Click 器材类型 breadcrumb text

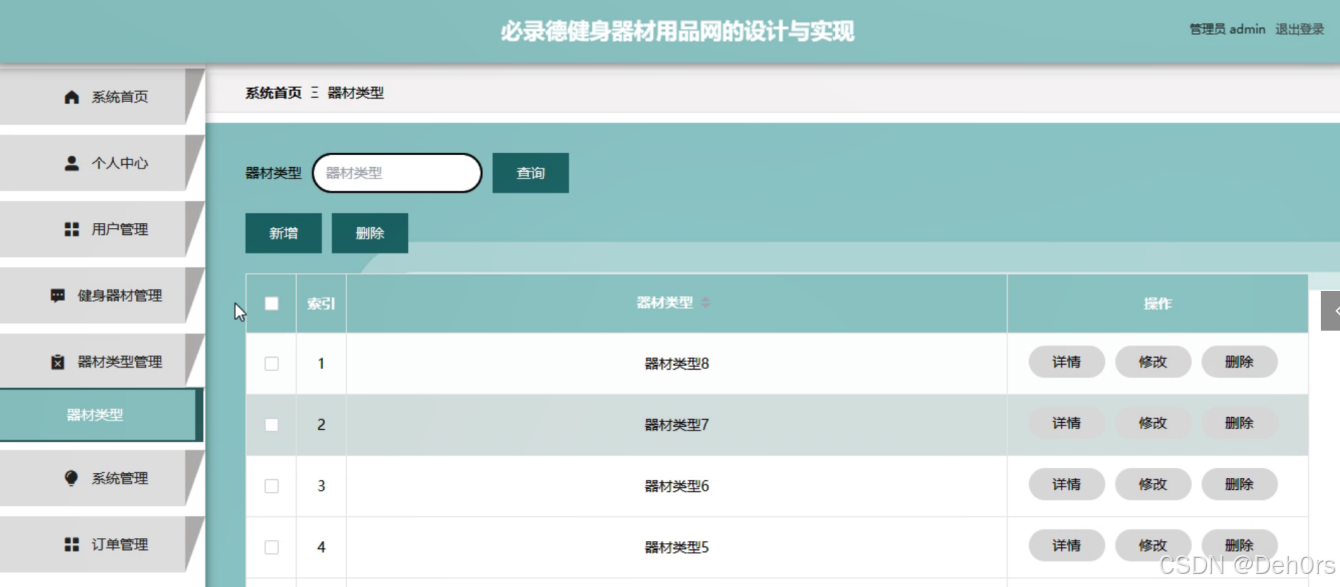[x=356, y=93]
